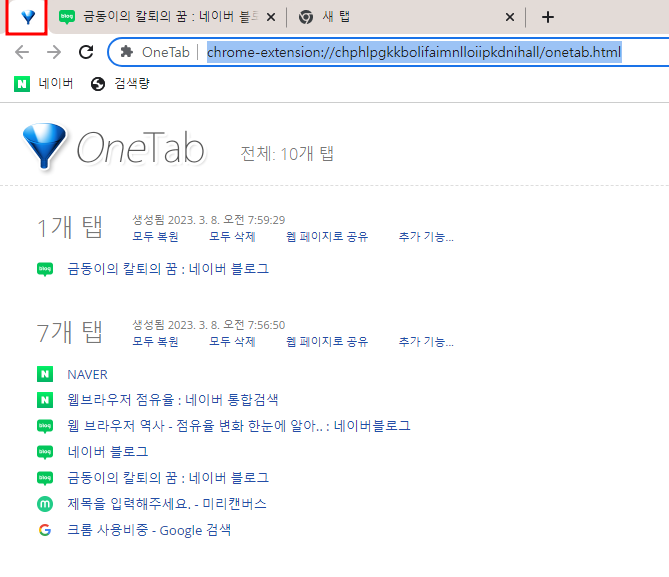
Task: Open 크롬 사용비중 - Google 검색 link
Action: click(149, 530)
